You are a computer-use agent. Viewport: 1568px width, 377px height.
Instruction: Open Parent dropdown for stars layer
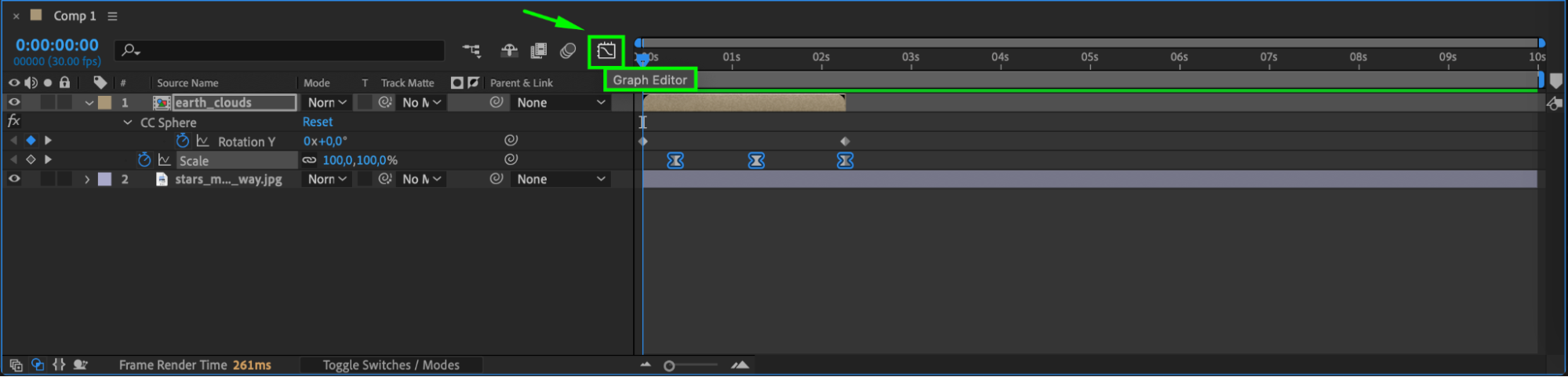tap(561, 179)
